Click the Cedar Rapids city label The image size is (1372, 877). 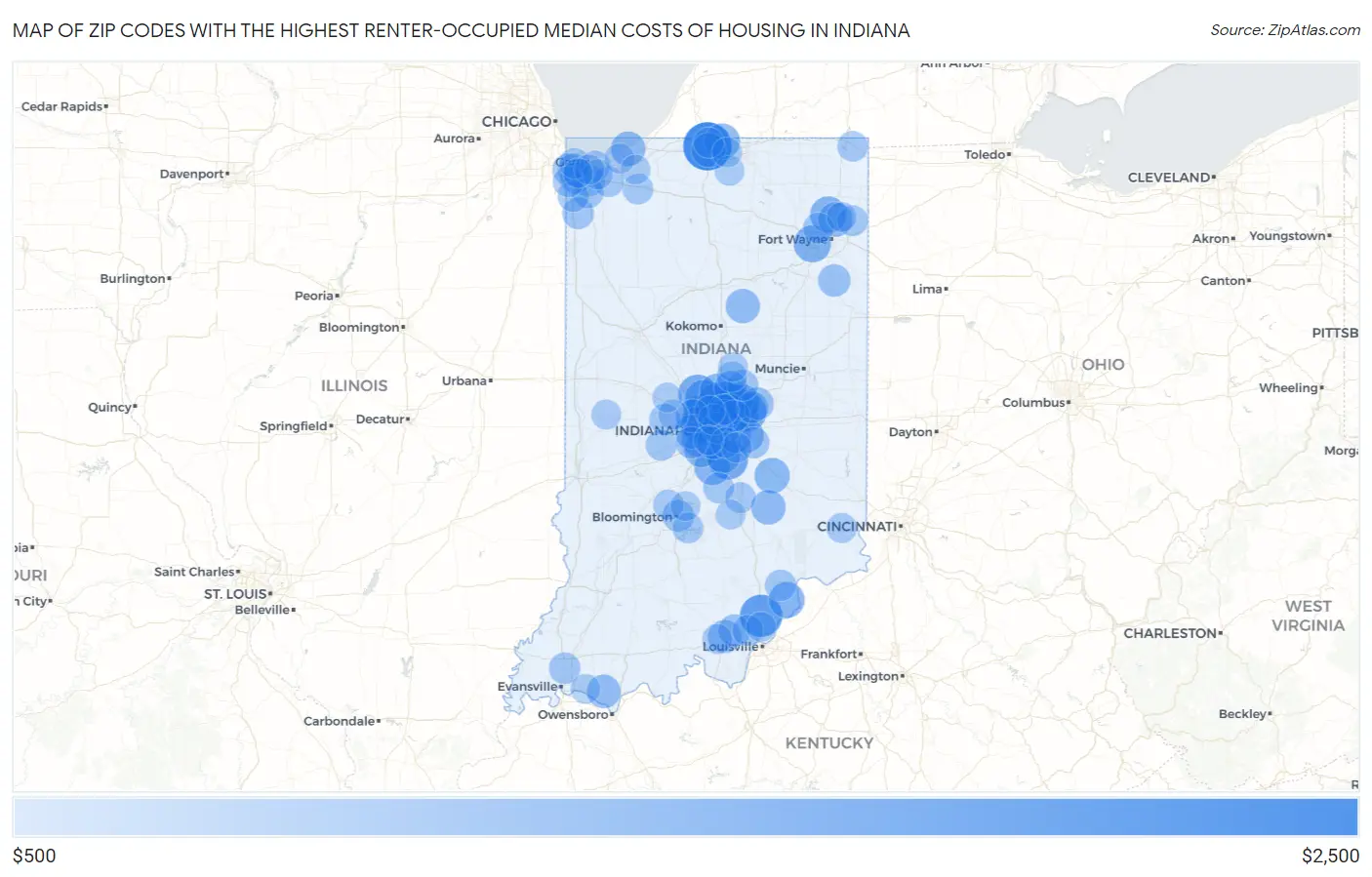click(x=61, y=106)
